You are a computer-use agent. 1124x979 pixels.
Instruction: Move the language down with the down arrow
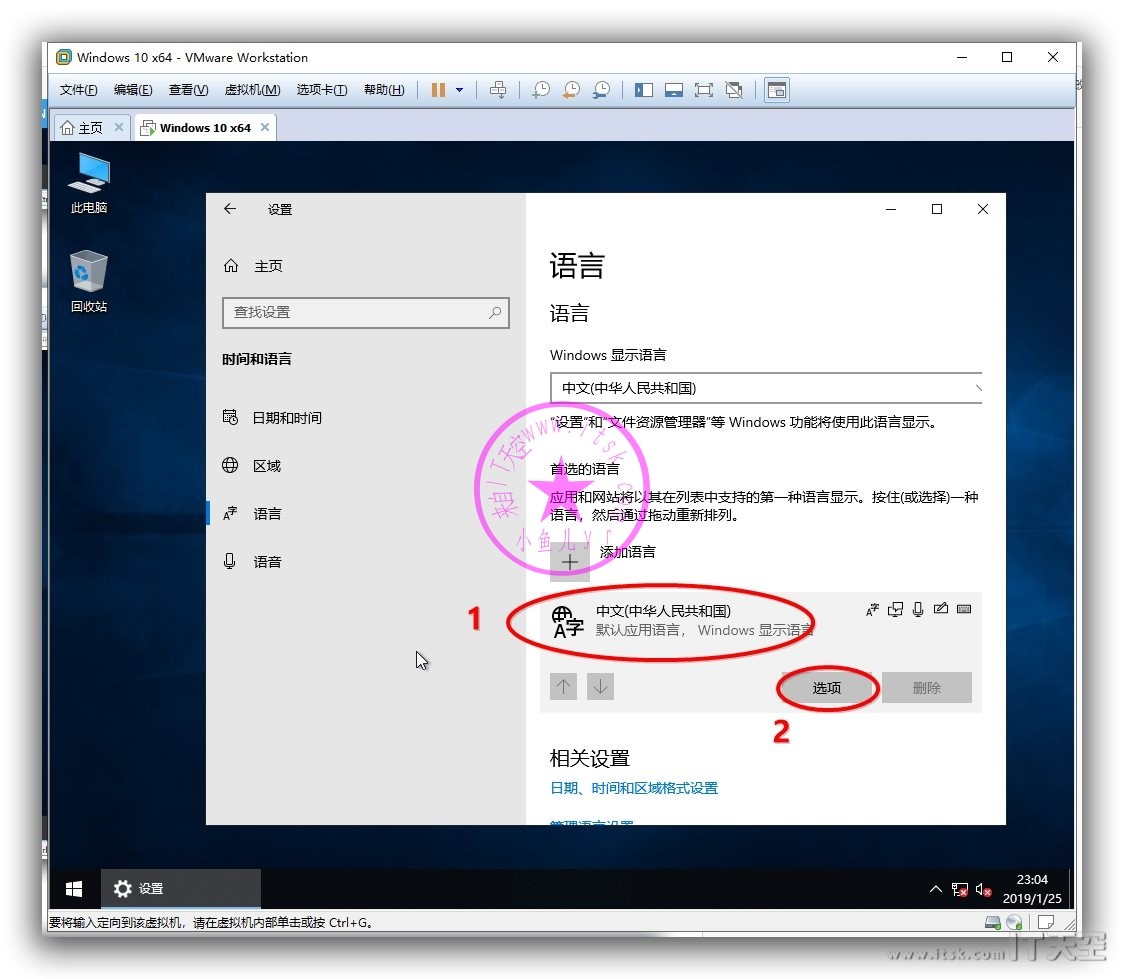[601, 687]
